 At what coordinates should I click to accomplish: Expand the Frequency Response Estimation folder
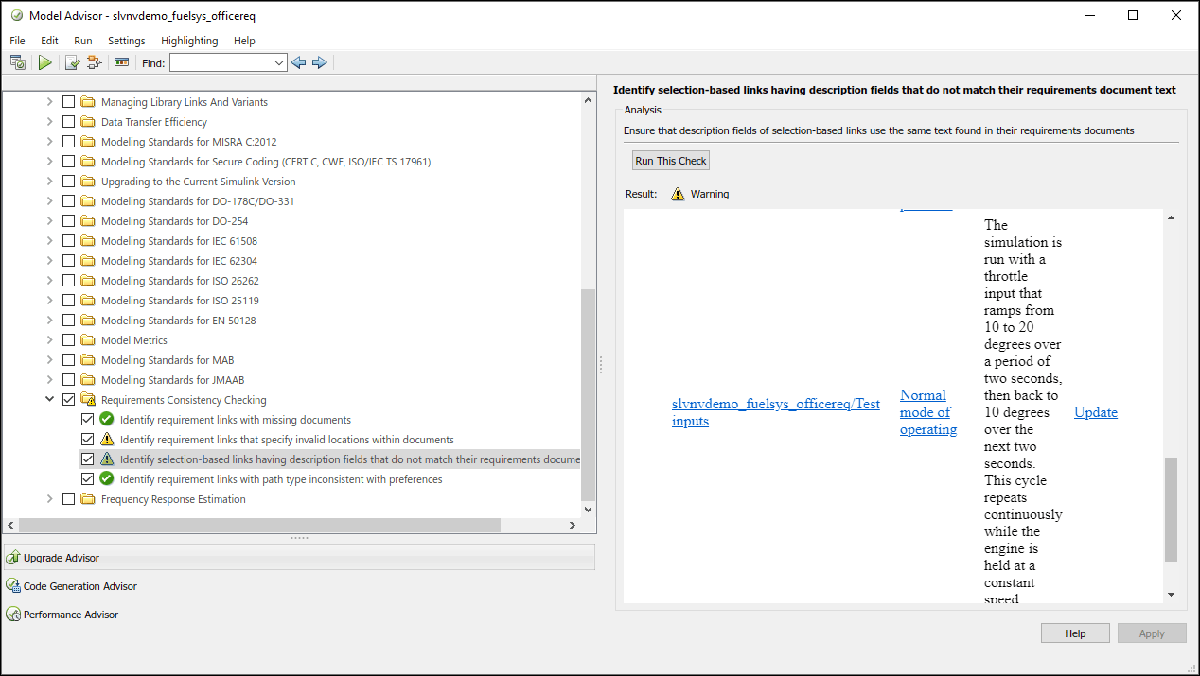click(x=49, y=498)
